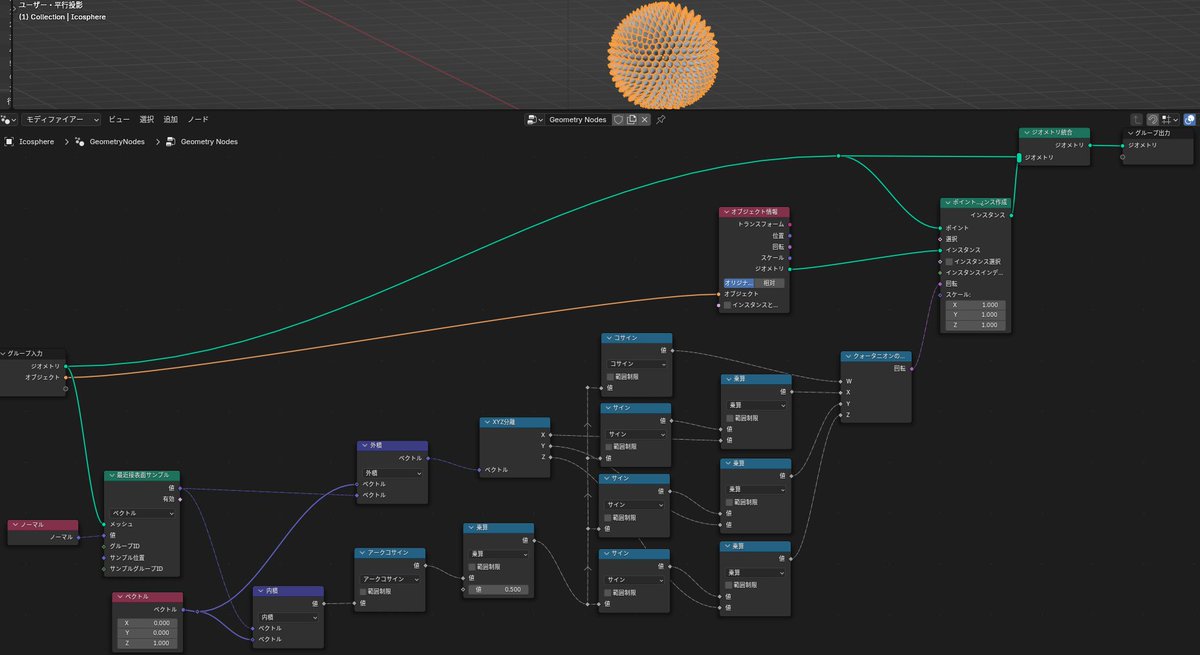Screen dimensions: 1200x655
Task: Open the node tree browse icon
Action: 535,119
